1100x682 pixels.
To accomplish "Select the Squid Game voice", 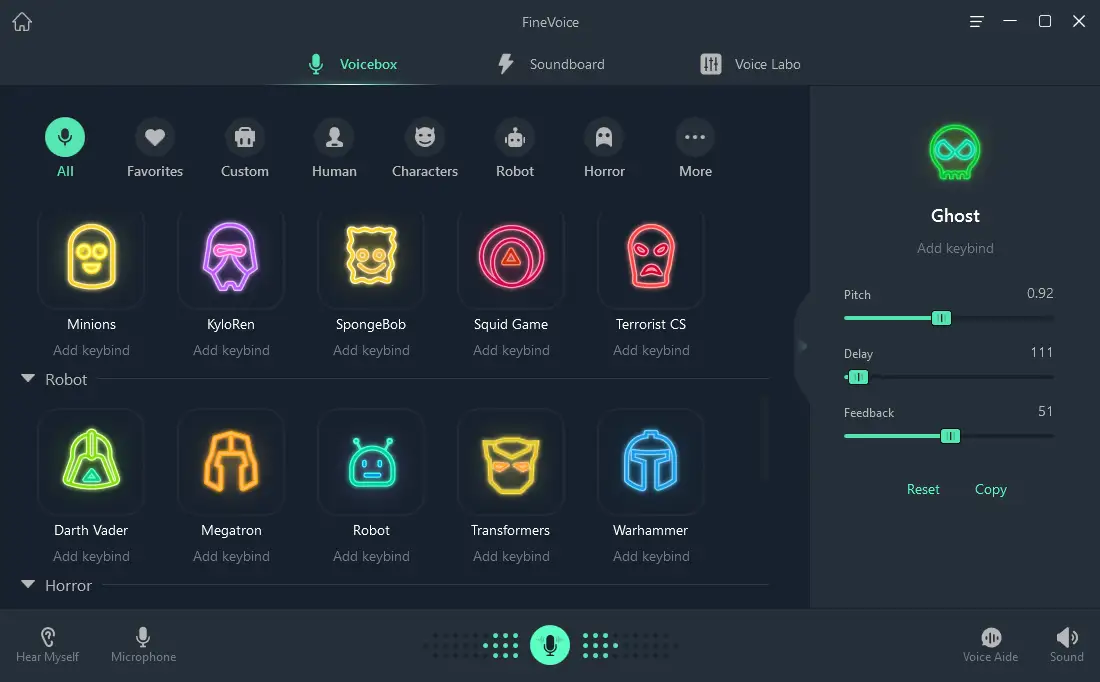I will 511,255.
